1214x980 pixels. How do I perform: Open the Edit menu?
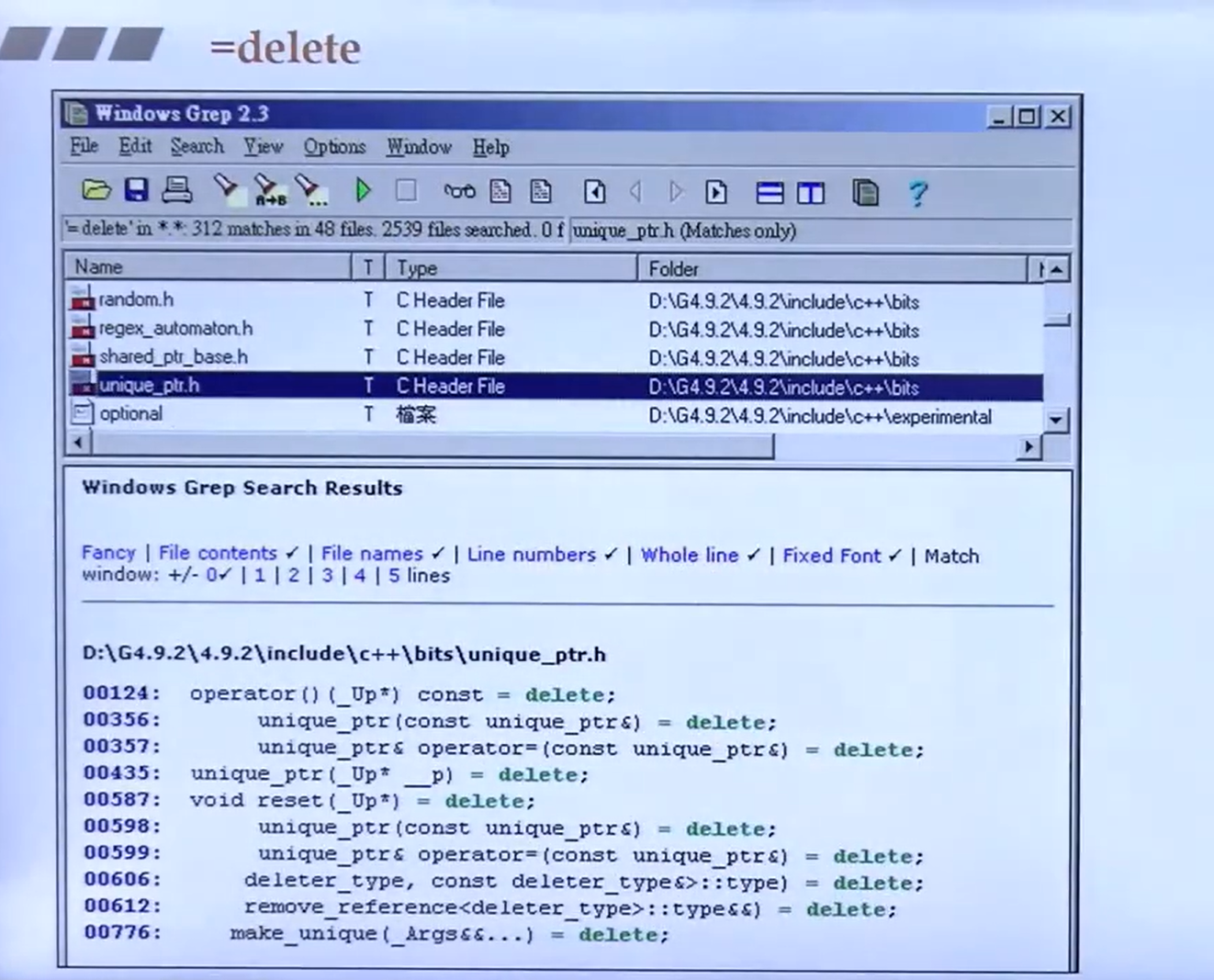click(135, 146)
